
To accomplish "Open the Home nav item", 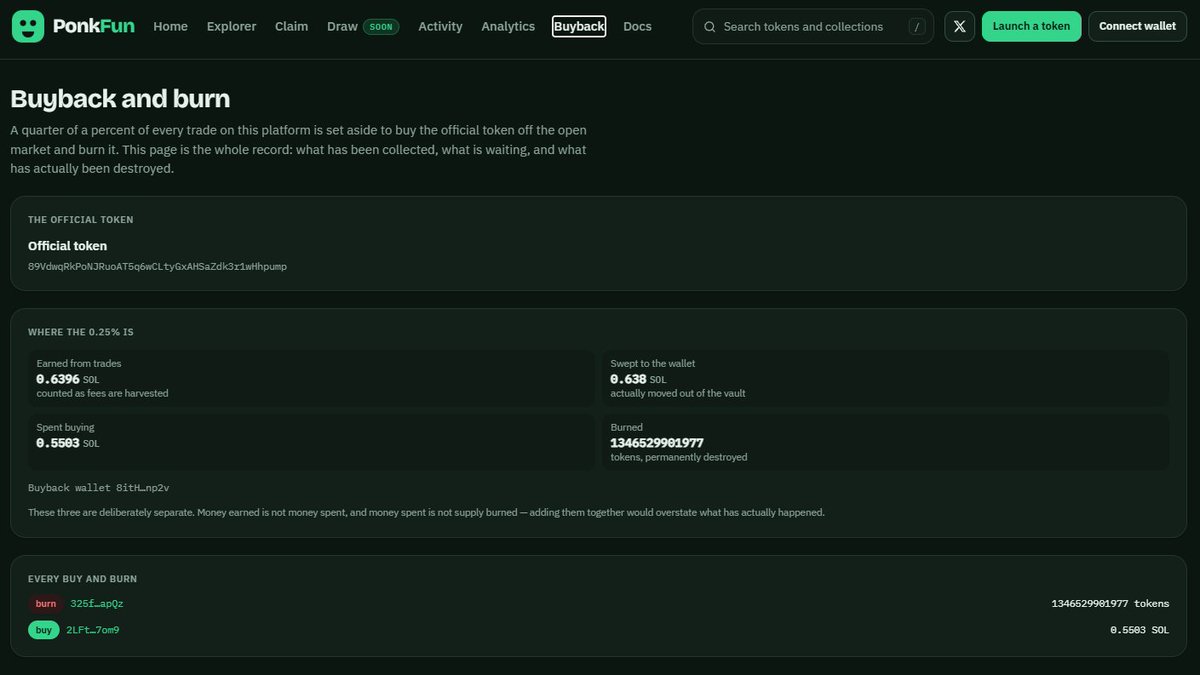I will tap(170, 27).
